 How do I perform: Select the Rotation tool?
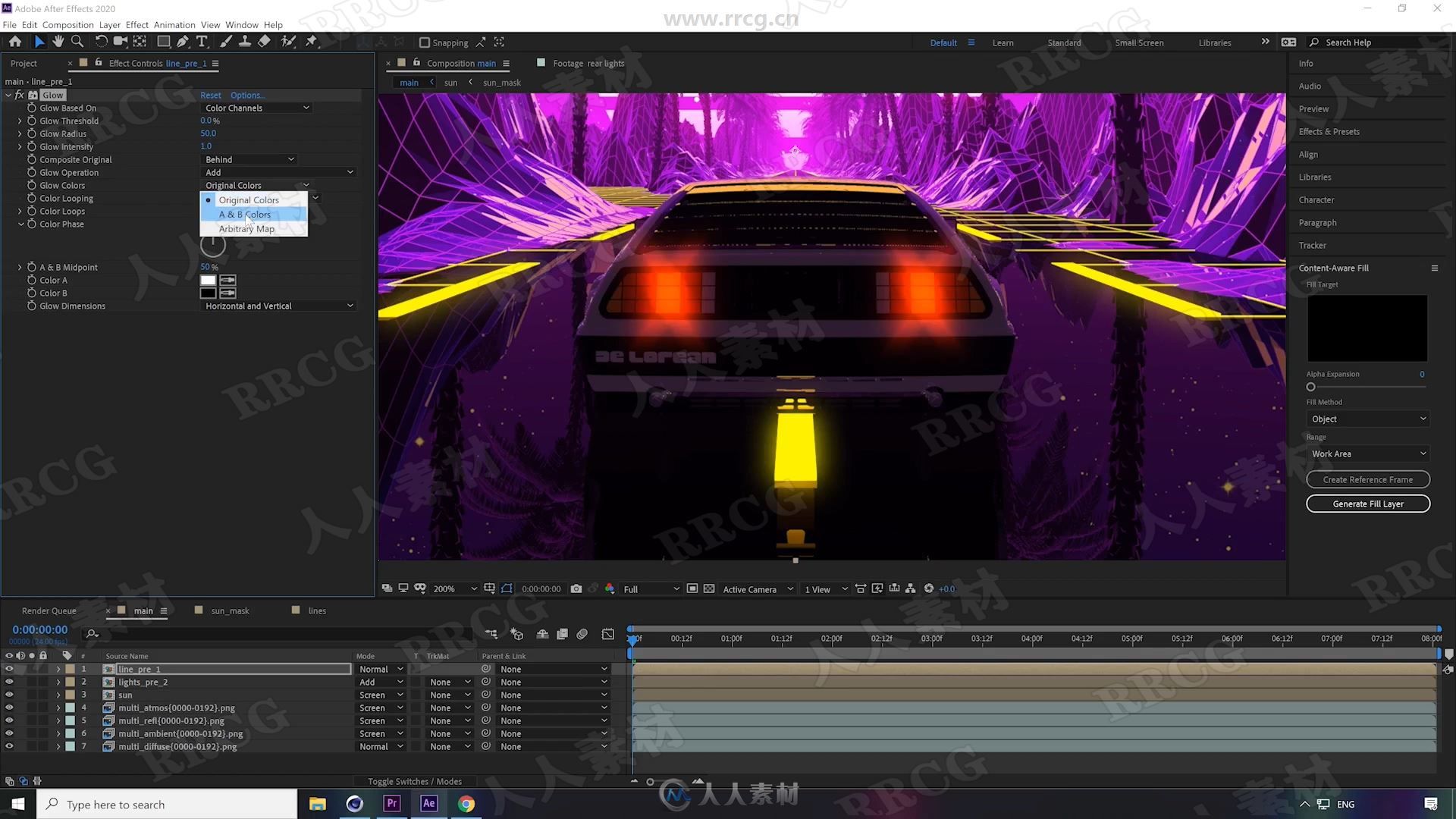click(101, 42)
